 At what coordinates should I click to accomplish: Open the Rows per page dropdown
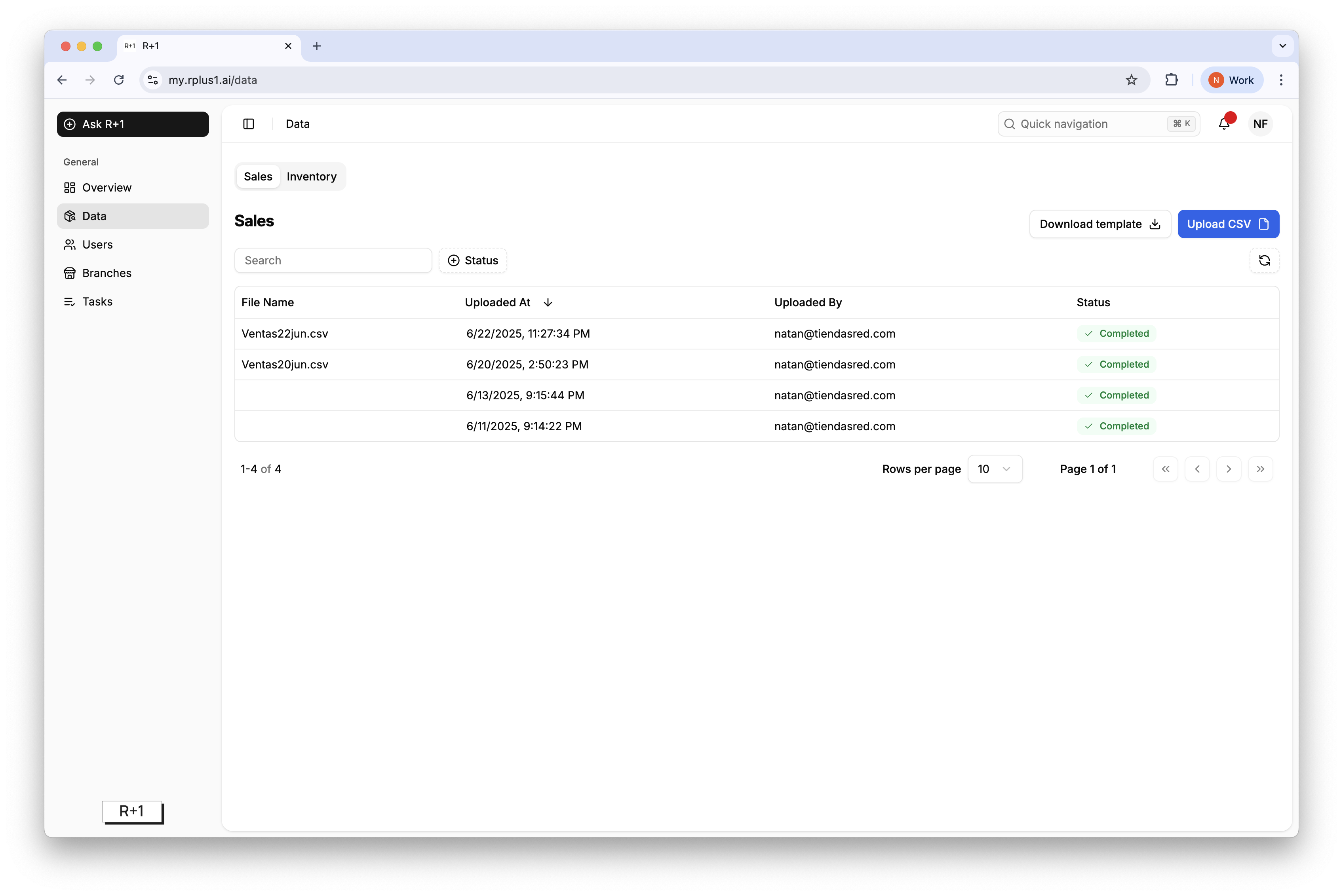pyautogui.click(x=994, y=469)
